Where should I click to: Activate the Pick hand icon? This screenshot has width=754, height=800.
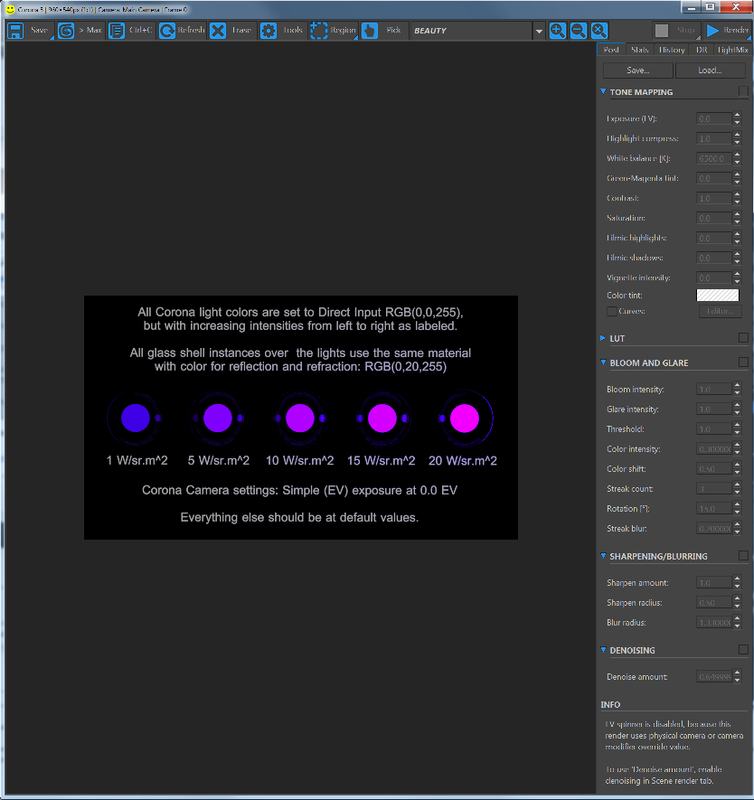coord(369,31)
